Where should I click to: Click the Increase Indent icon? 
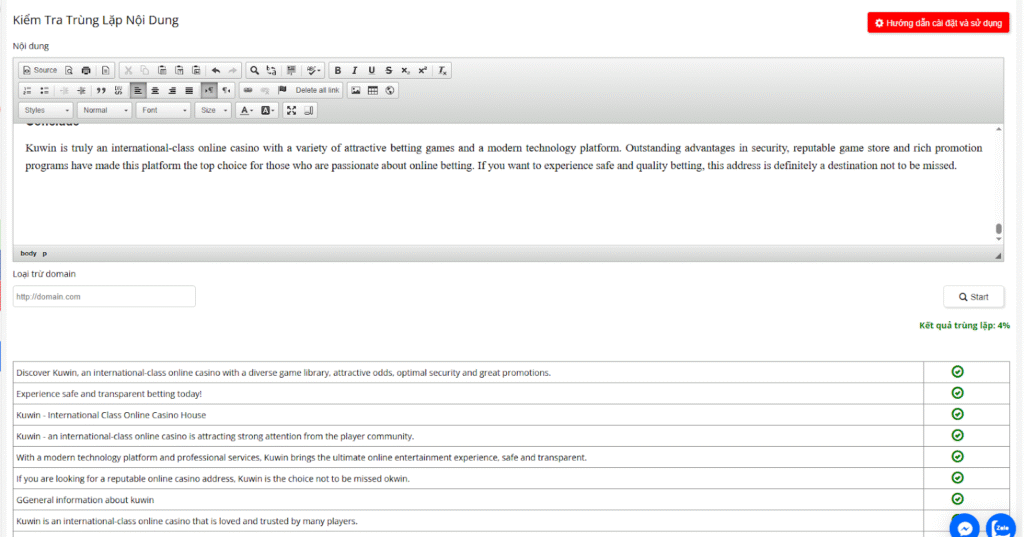[81, 90]
